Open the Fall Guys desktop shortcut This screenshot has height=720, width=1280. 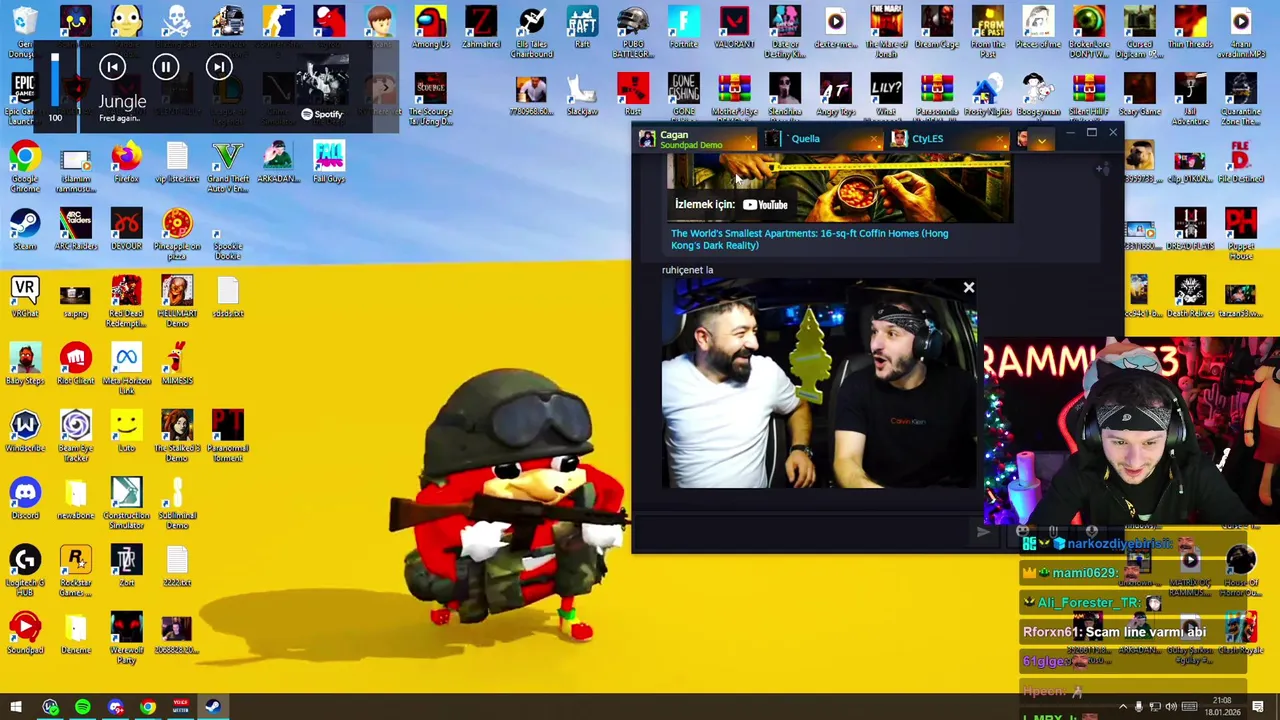click(x=329, y=161)
